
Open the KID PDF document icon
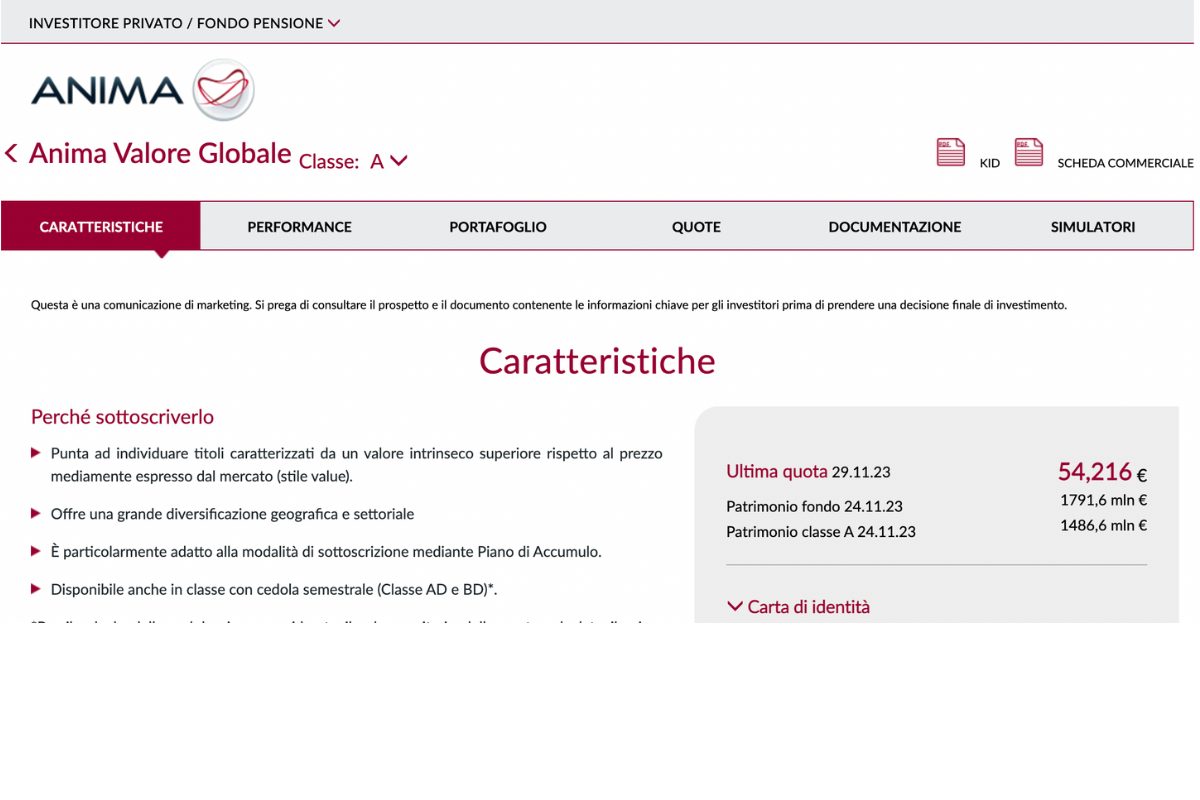point(950,152)
